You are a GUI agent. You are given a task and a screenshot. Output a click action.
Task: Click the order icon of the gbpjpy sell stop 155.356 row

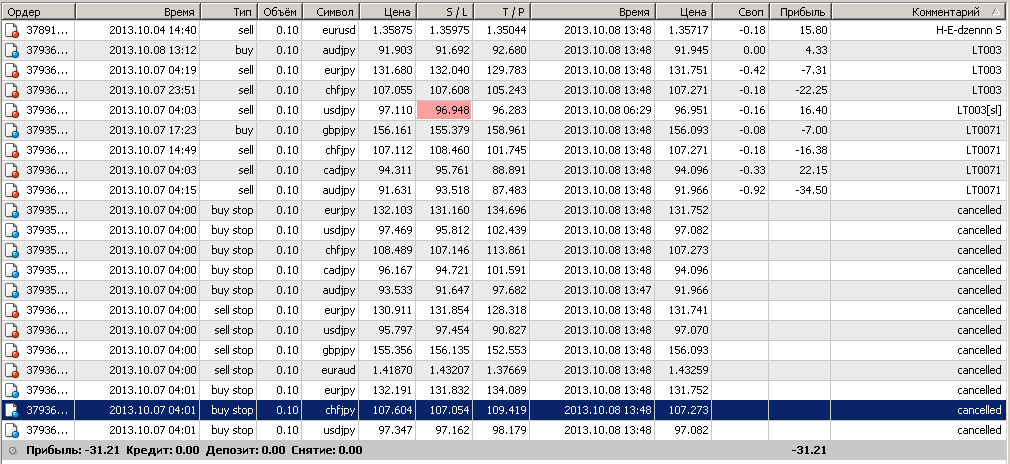point(12,350)
